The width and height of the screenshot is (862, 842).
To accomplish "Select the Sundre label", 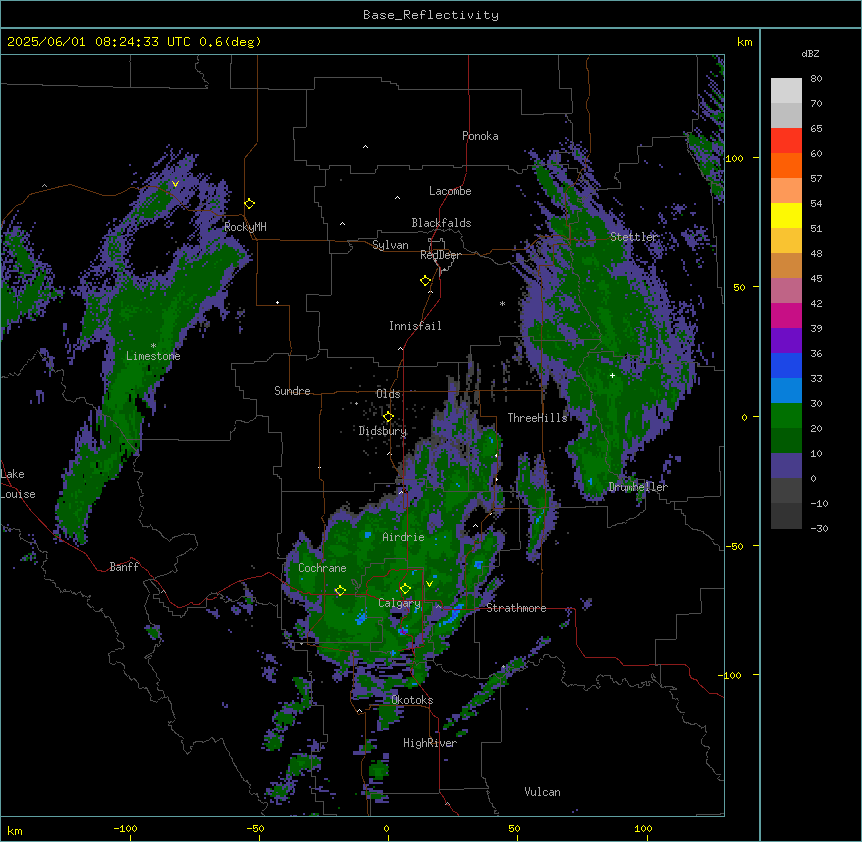I will coord(292,391).
